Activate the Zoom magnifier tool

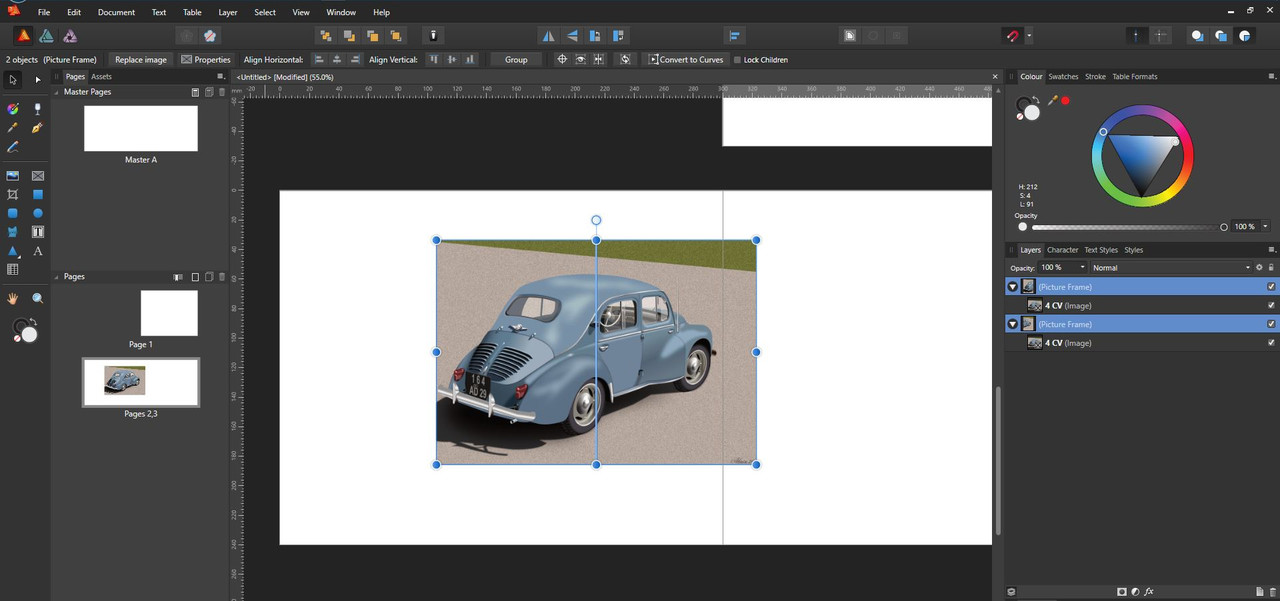pyautogui.click(x=38, y=299)
